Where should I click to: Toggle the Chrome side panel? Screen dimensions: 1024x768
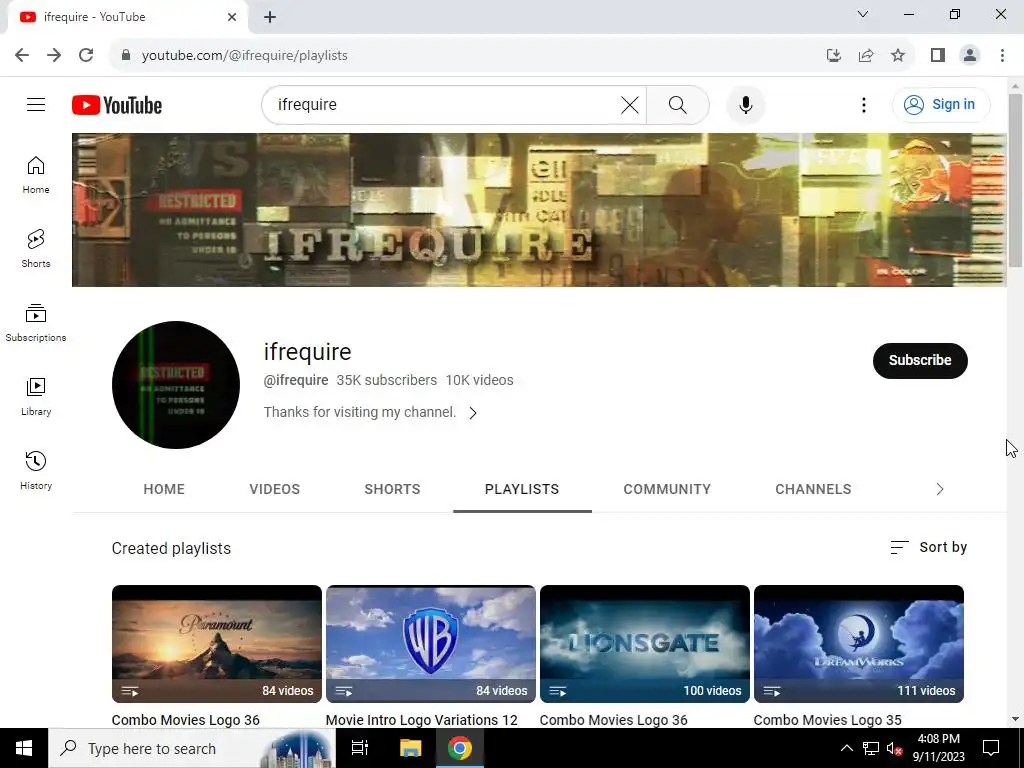click(x=938, y=56)
